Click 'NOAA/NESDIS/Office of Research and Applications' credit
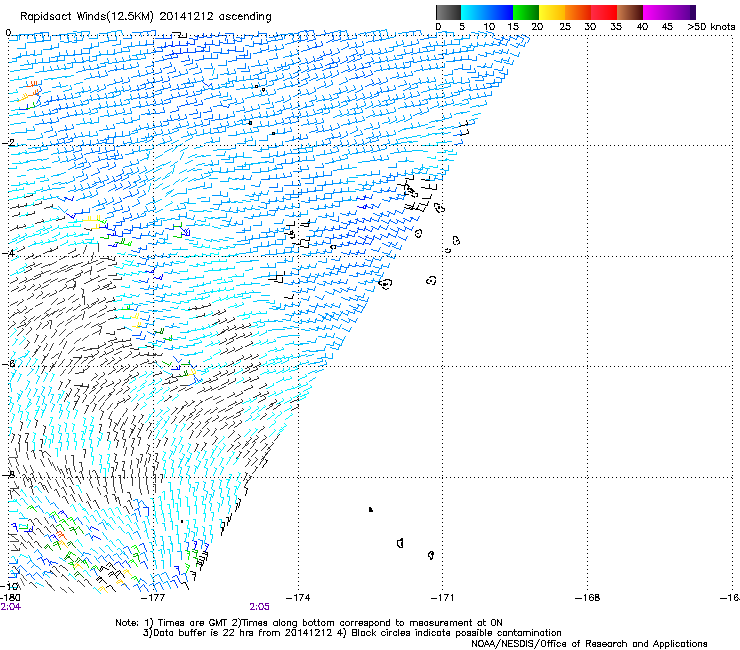The height and width of the screenshot is (650, 740). point(589,643)
